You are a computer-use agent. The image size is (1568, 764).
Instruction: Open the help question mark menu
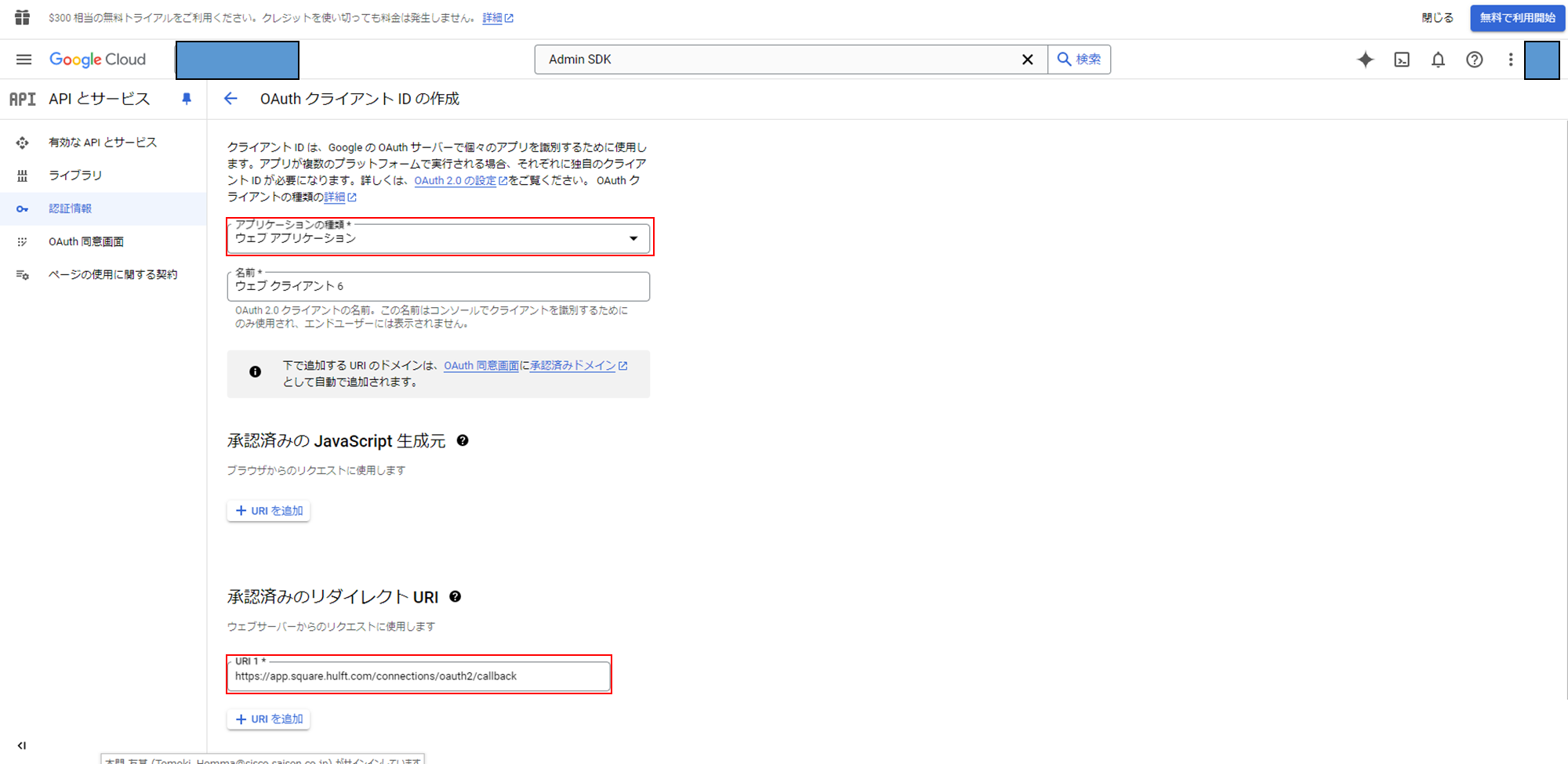coord(1475,60)
